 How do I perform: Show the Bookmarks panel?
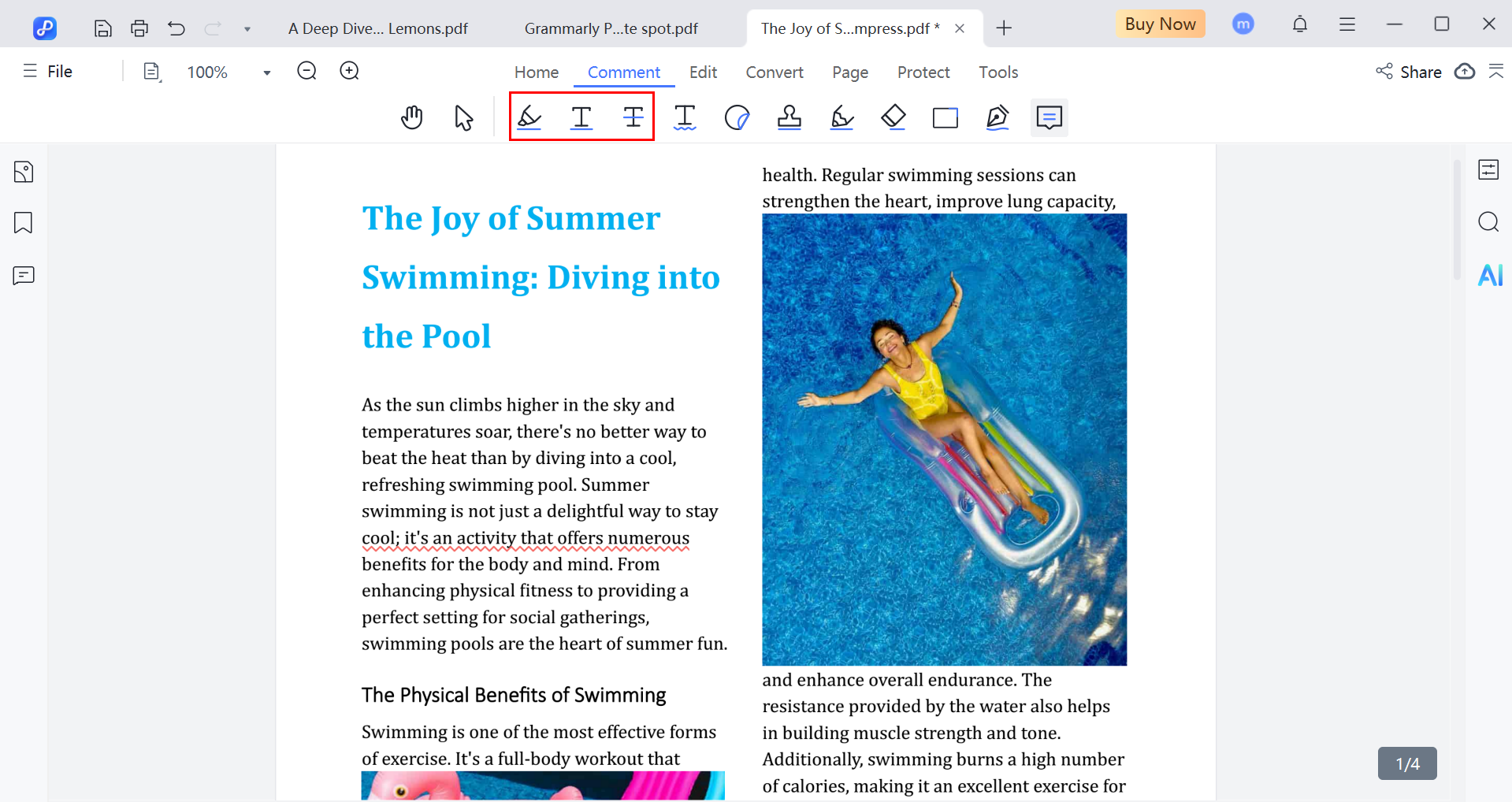point(24,223)
